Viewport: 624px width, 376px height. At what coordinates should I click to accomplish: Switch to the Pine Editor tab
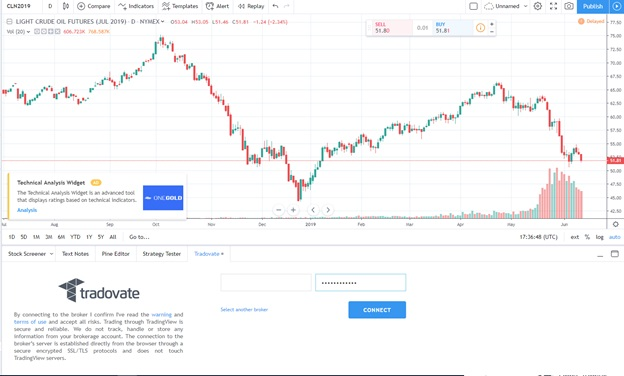115,254
